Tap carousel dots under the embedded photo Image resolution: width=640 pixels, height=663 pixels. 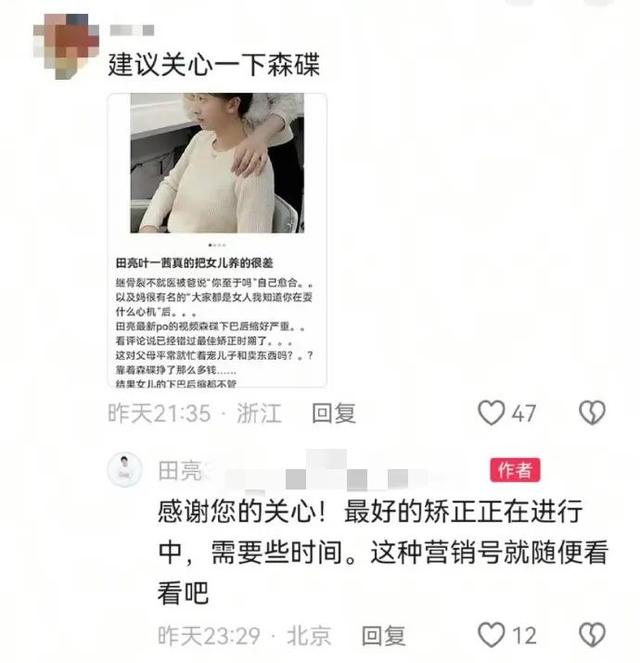[217, 245]
